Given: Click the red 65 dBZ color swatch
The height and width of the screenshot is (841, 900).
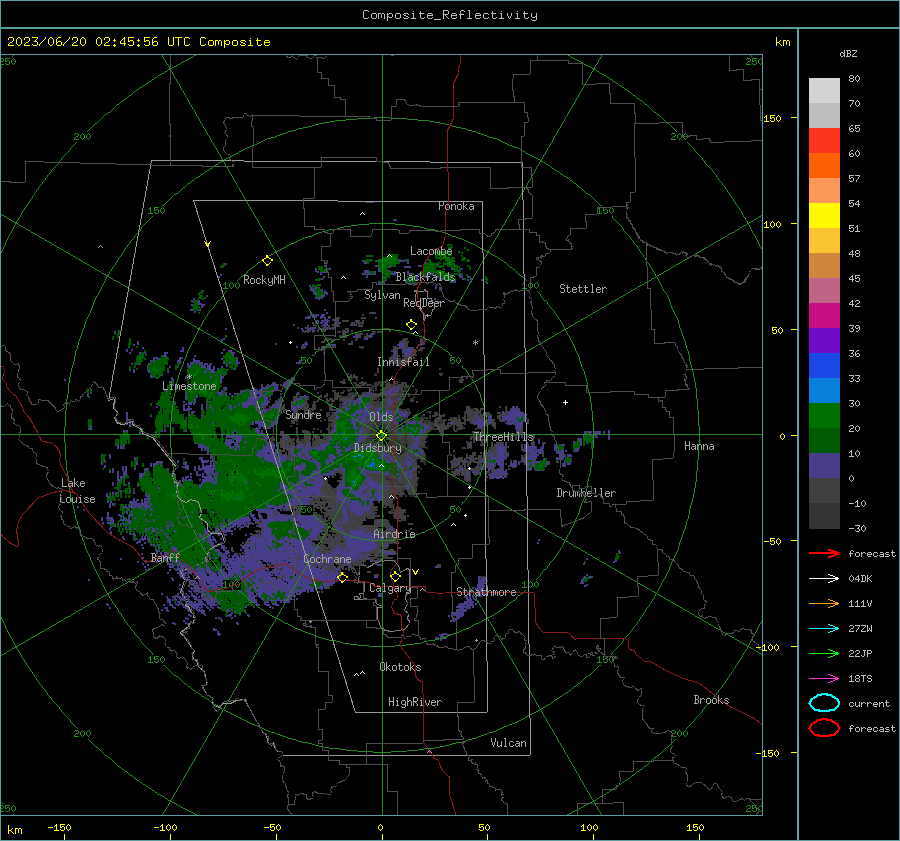Looking at the screenshot, I should [824, 141].
